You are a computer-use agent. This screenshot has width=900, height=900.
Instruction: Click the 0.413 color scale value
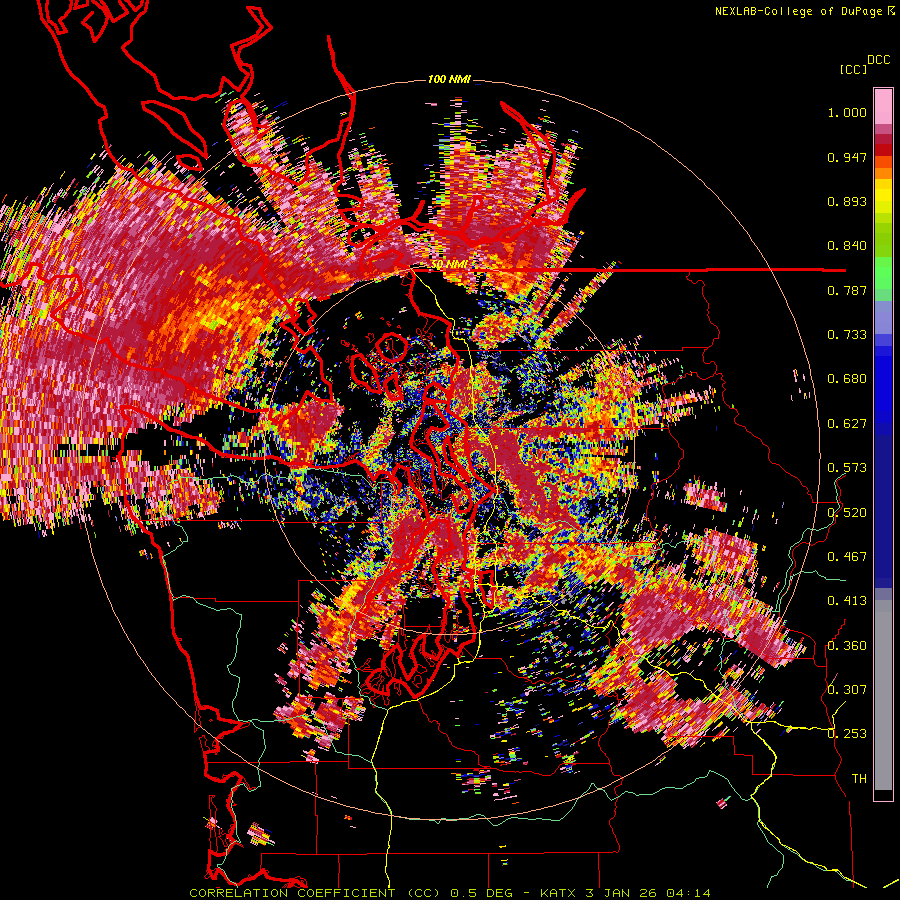click(847, 601)
